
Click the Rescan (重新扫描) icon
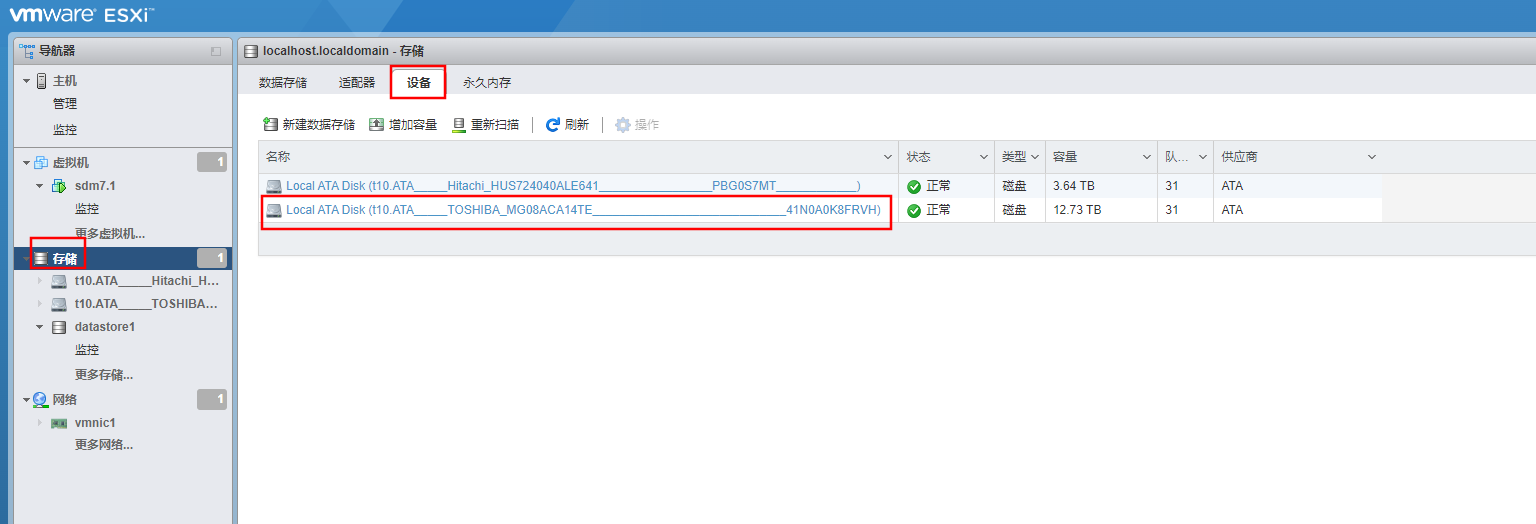(x=459, y=125)
